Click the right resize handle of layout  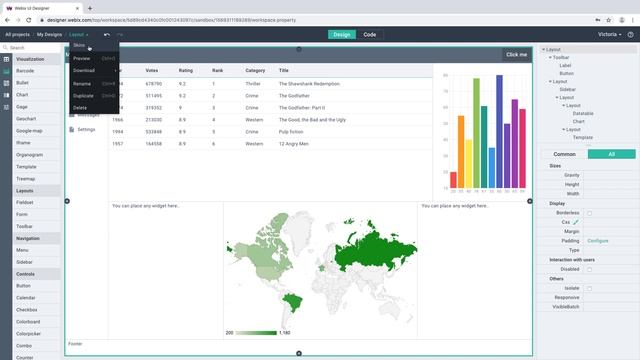tap(530, 201)
